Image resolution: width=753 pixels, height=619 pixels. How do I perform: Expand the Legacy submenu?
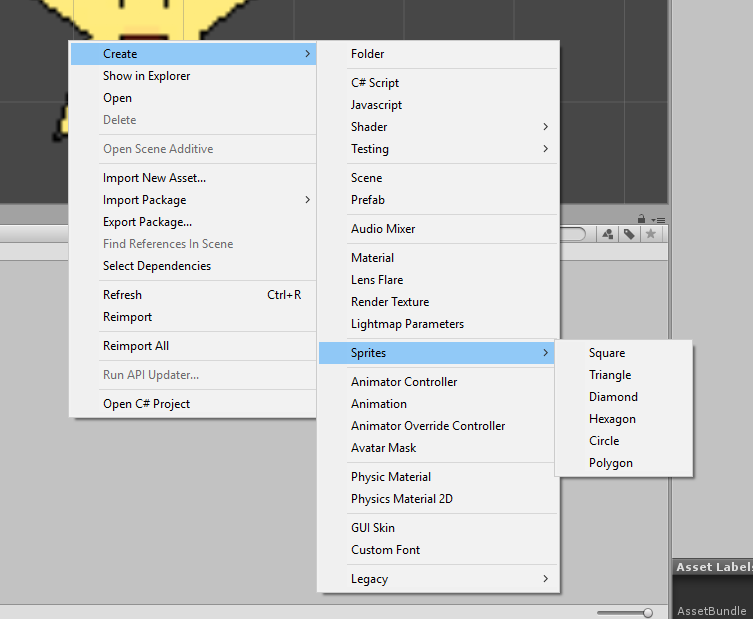point(438,579)
